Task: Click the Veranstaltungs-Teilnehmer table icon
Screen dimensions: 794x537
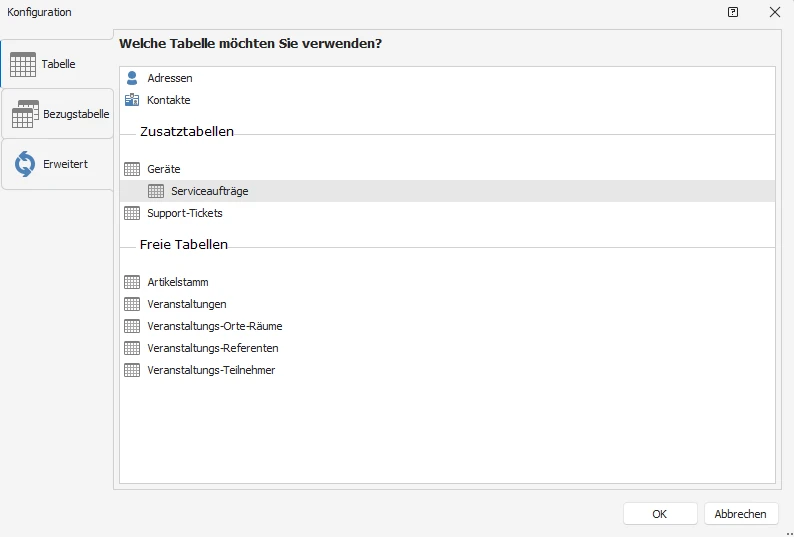Action: (132, 370)
